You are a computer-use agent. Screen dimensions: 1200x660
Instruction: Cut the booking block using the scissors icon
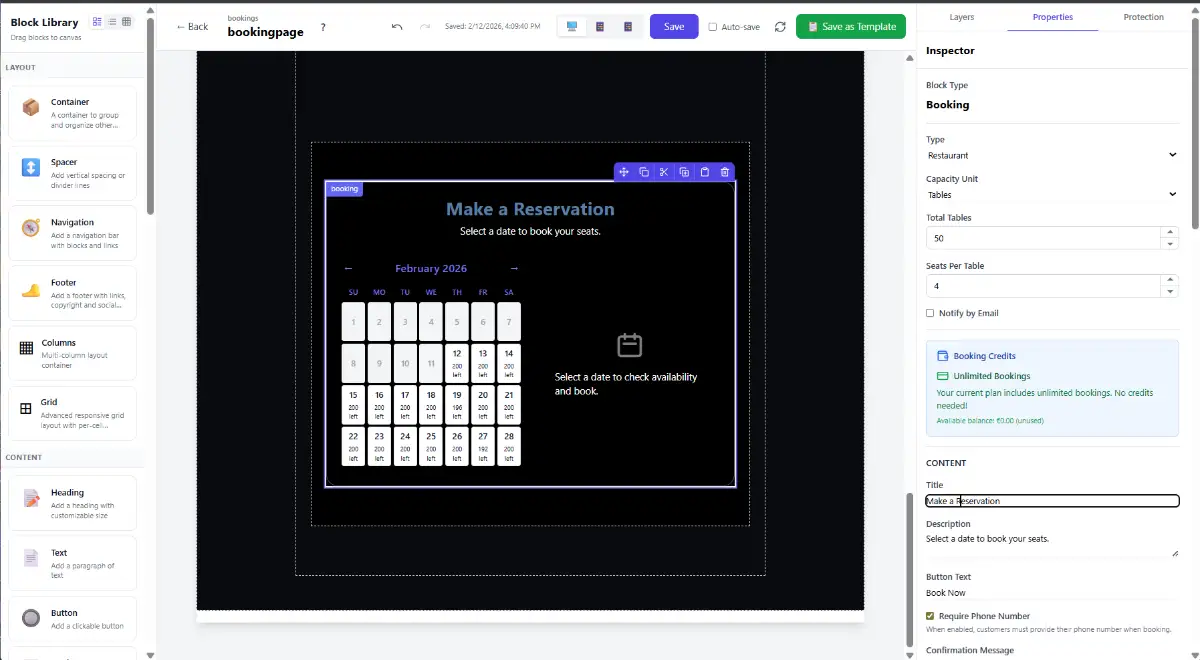[664, 172]
